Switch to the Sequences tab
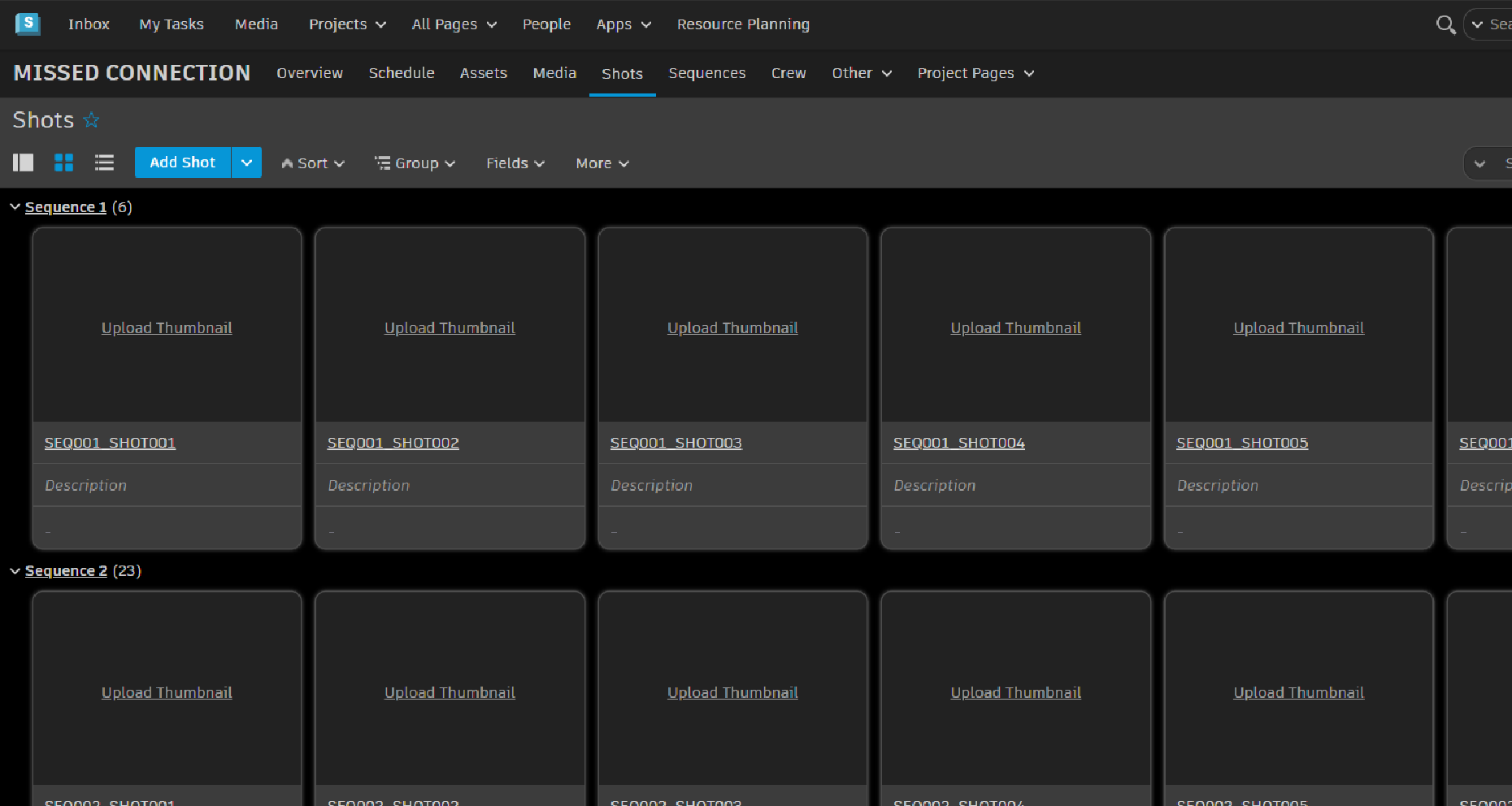 tap(707, 73)
